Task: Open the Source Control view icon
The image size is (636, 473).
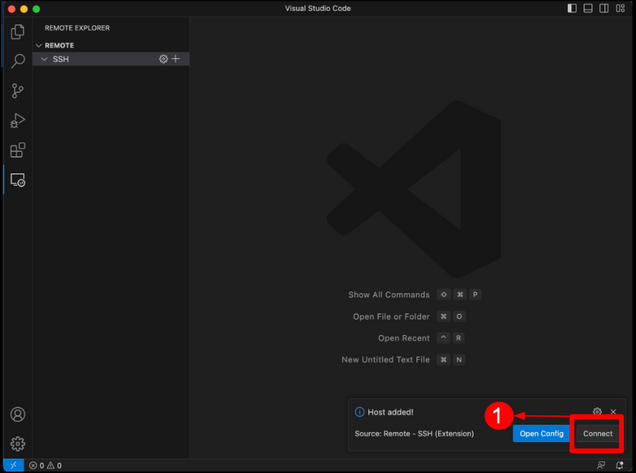Action: [x=17, y=91]
